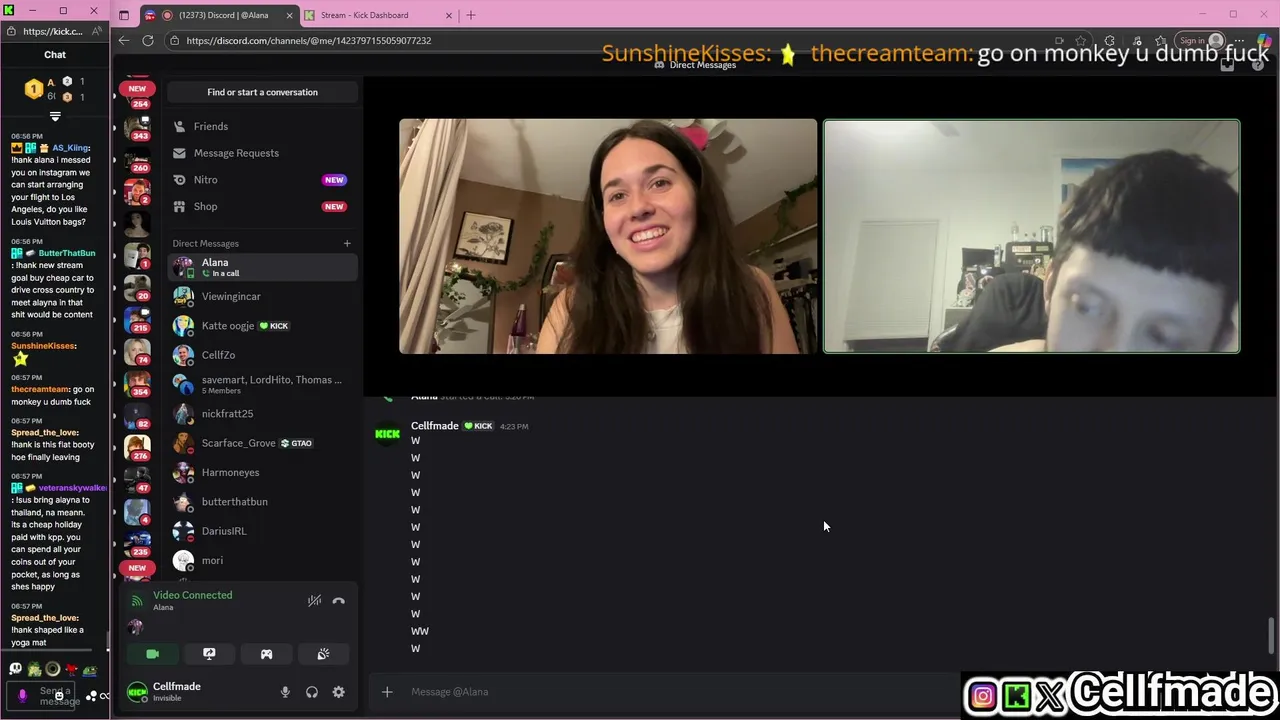Open Nitro page
This screenshot has height=720, width=1280.
pos(263,180)
